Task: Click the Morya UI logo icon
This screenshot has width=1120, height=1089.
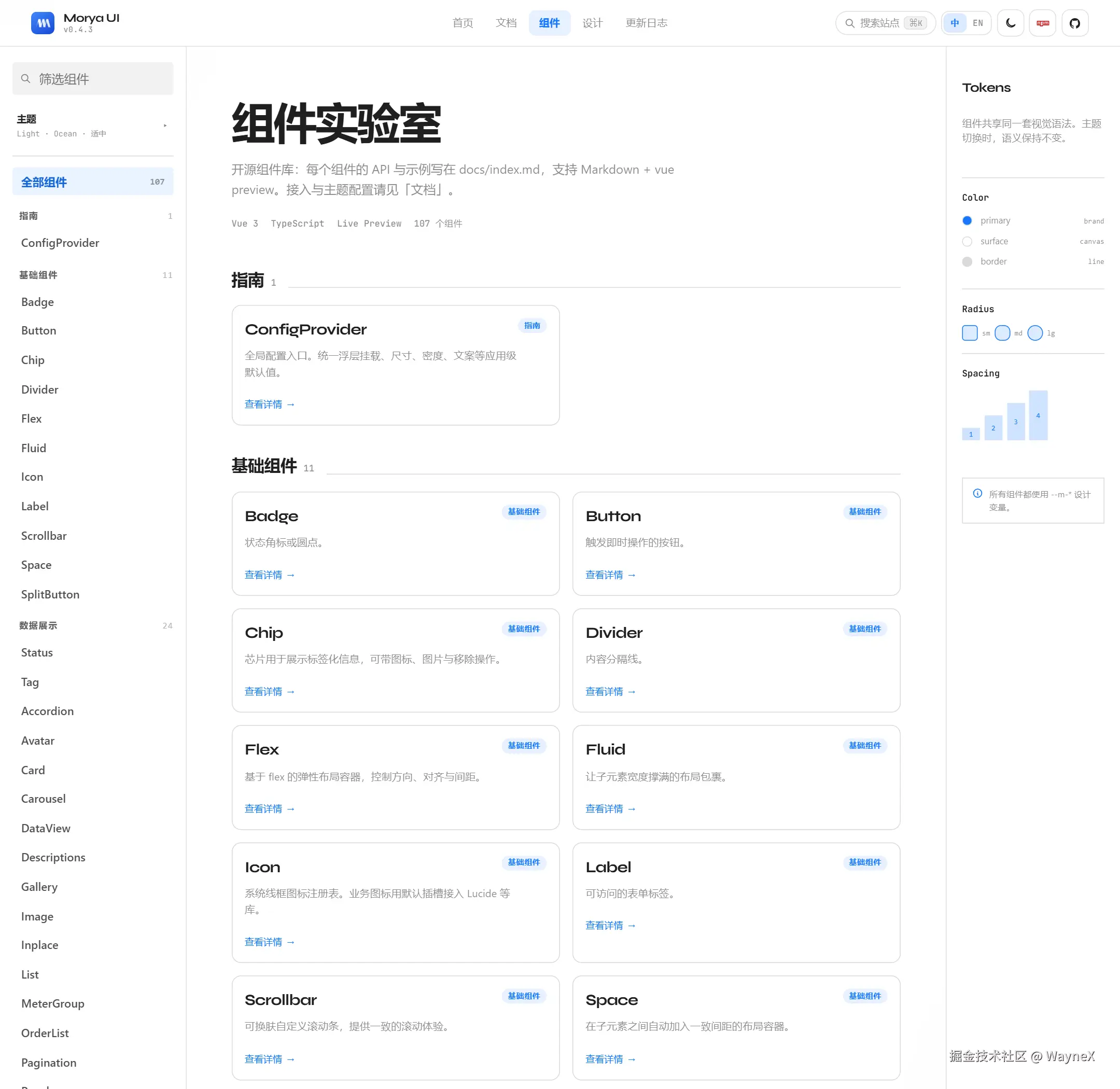Action: pos(43,23)
